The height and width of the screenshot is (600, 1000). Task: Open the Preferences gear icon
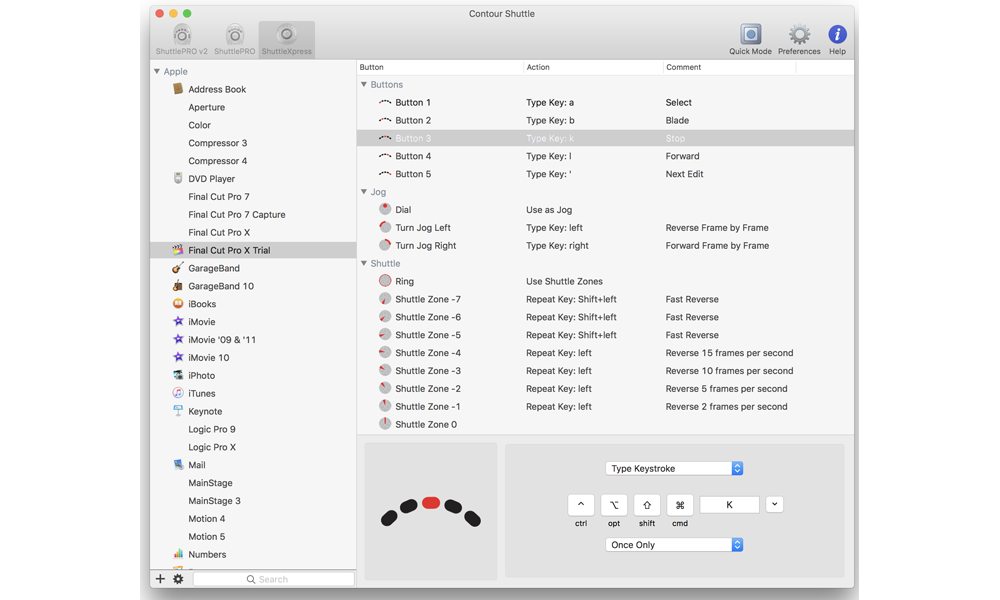[x=799, y=38]
